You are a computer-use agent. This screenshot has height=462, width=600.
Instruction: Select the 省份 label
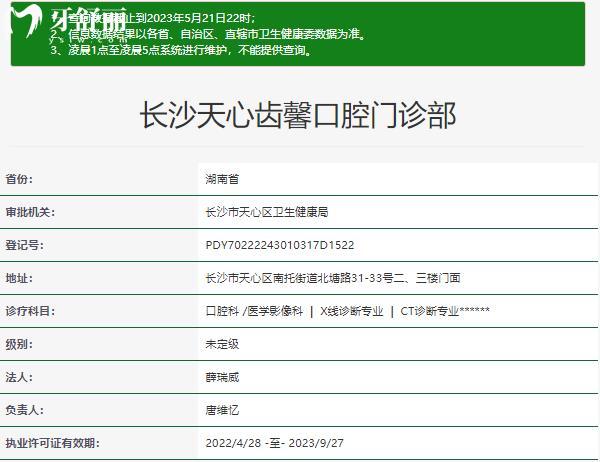click(19, 179)
